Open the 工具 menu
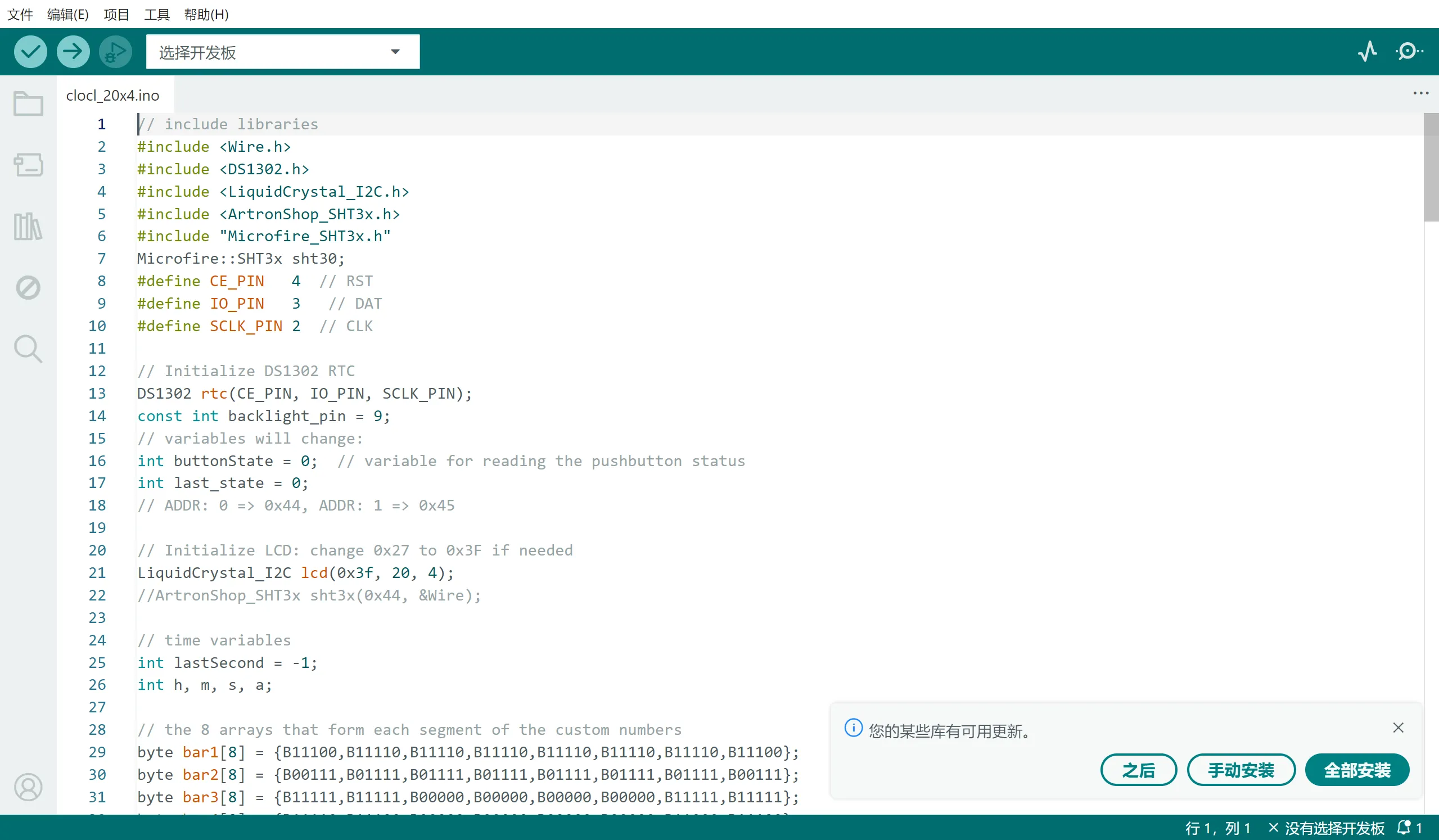This screenshot has width=1439, height=840. coord(156,14)
